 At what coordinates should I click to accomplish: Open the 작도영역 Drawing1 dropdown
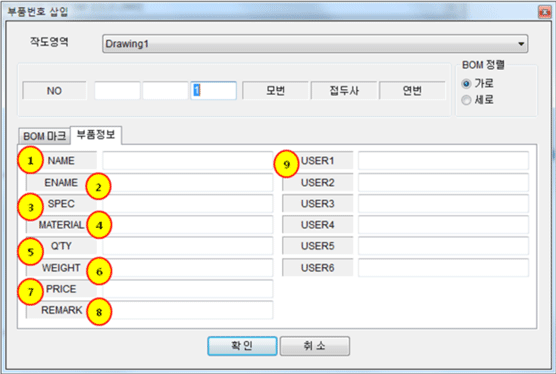tap(315, 44)
